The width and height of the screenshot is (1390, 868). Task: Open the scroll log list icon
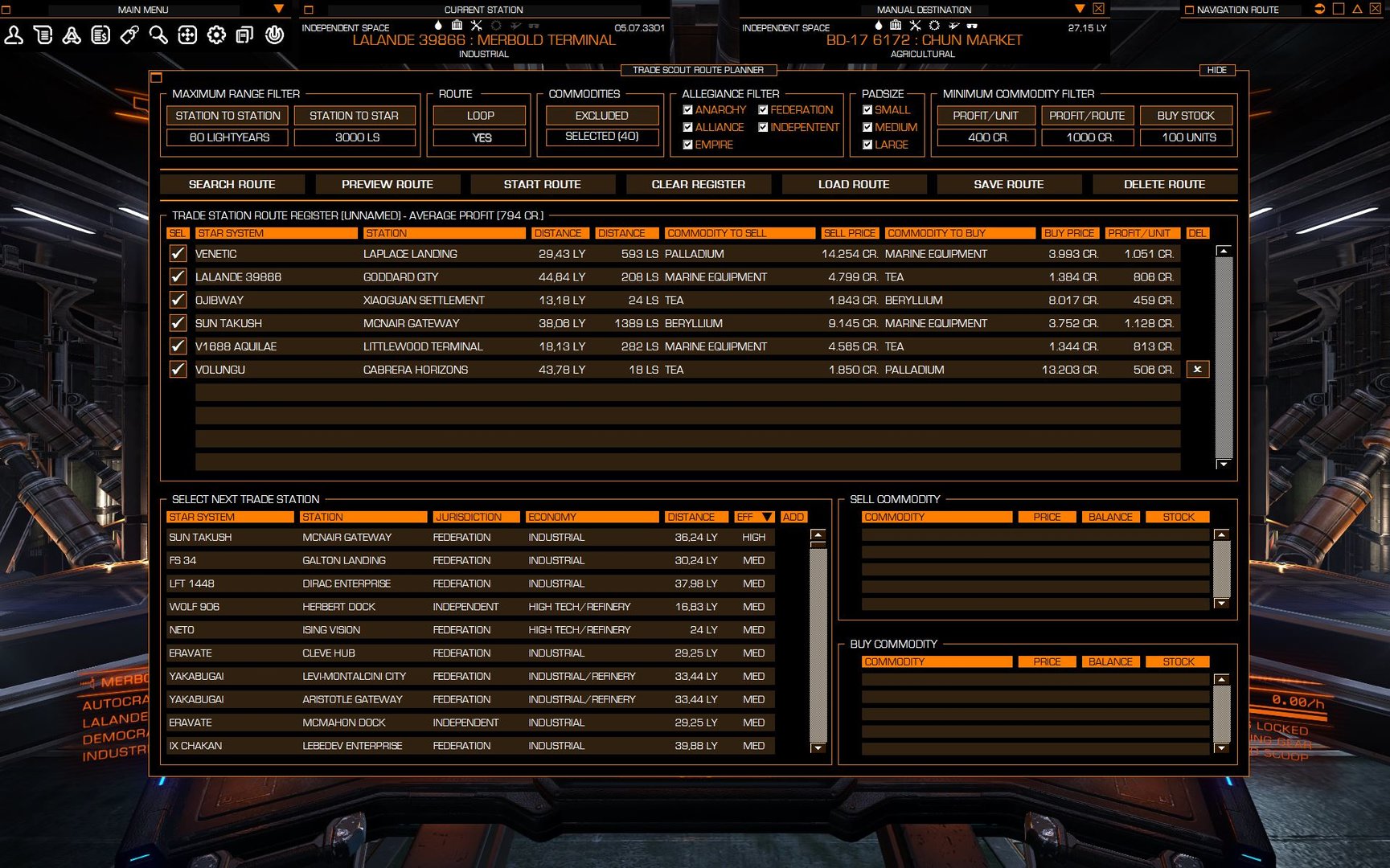point(43,35)
